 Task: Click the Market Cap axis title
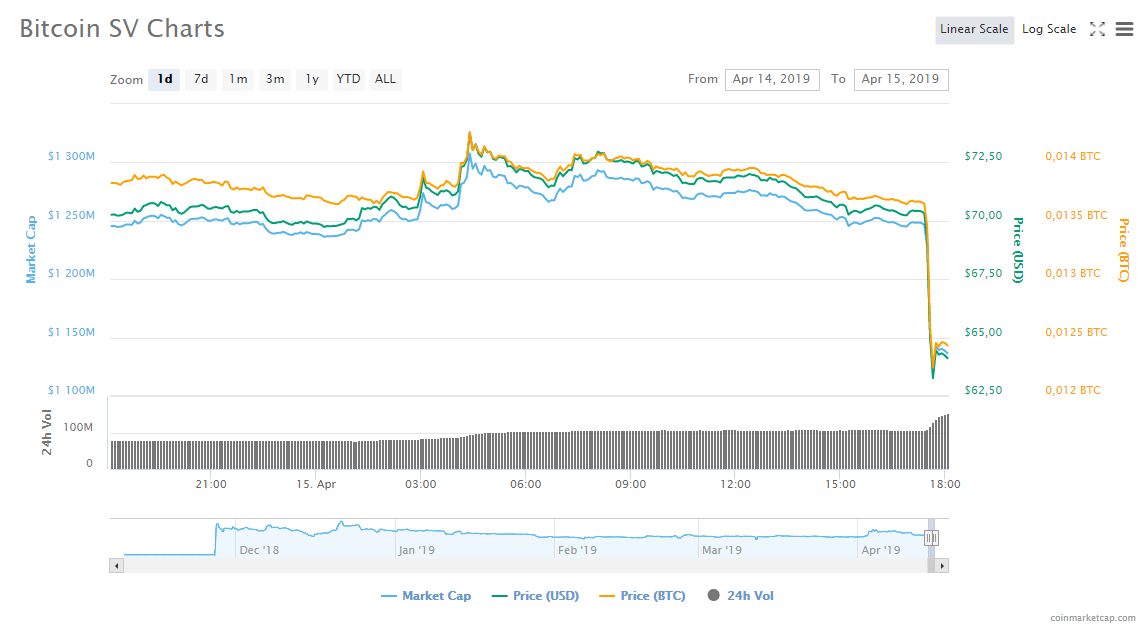pyautogui.click(x=31, y=250)
